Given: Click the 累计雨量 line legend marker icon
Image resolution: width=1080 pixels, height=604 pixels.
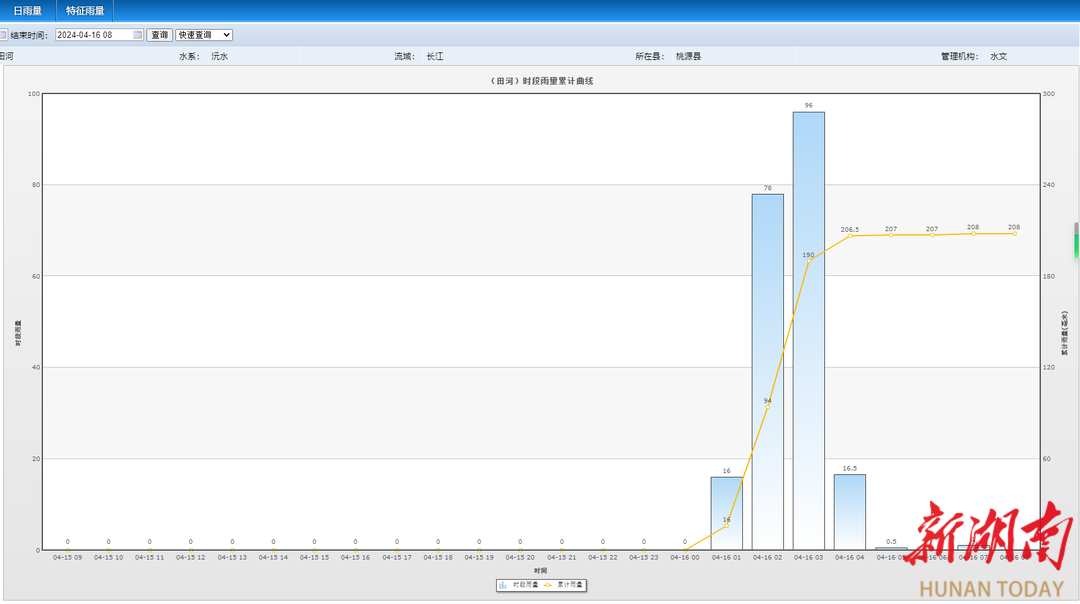Looking at the screenshot, I should point(548,585).
